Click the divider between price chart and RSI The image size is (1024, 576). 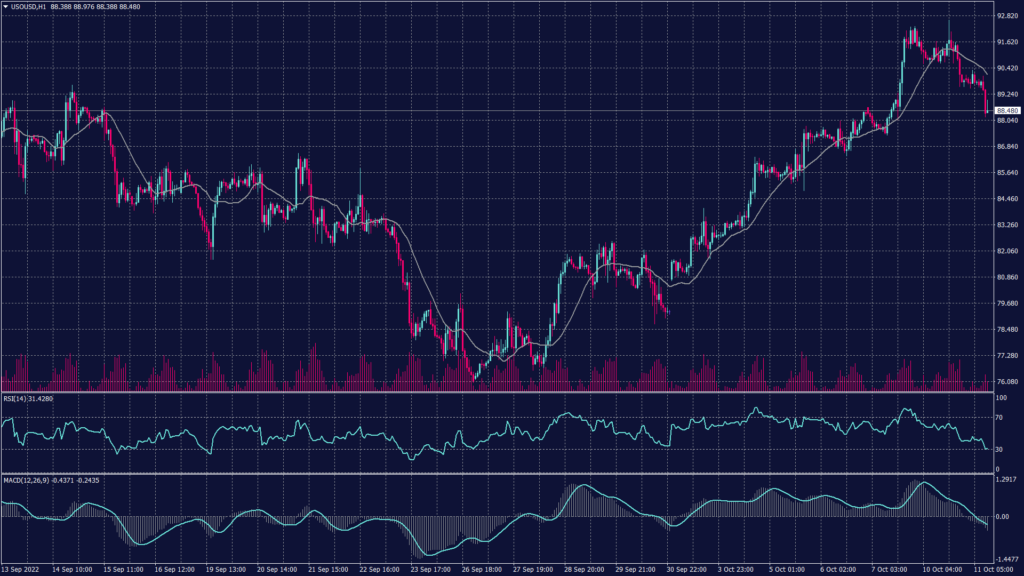pyautogui.click(x=500, y=393)
